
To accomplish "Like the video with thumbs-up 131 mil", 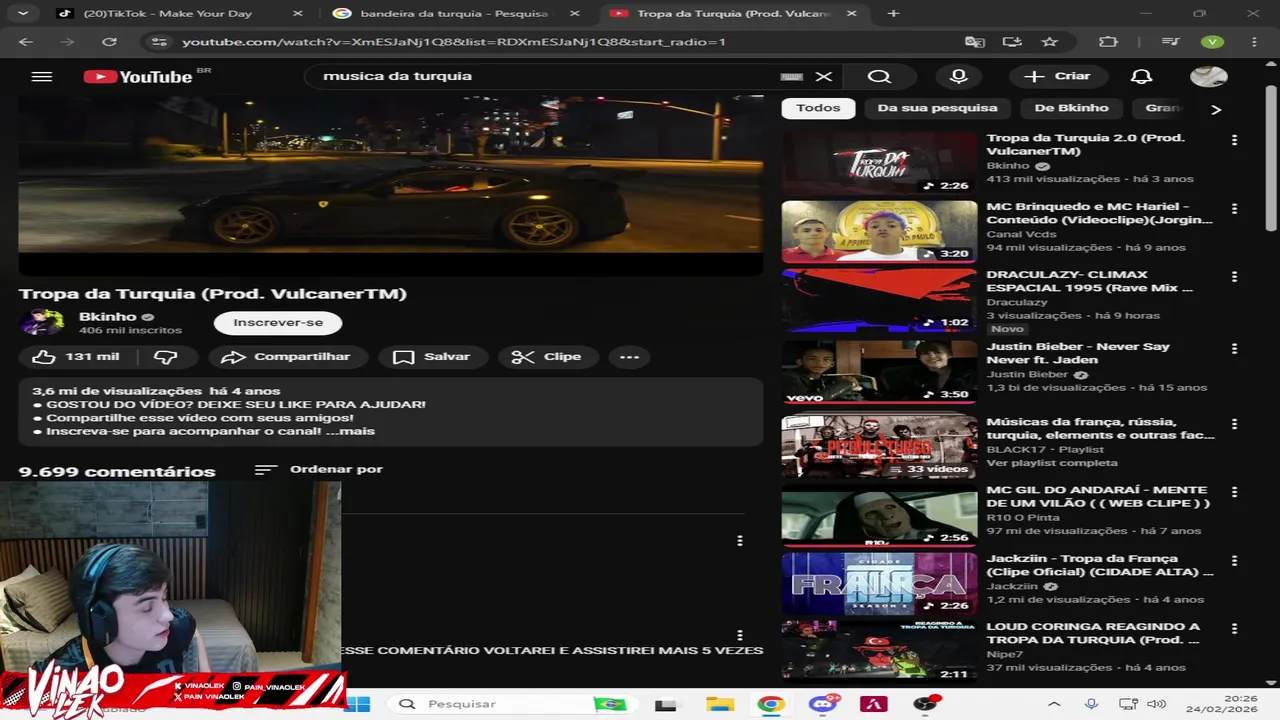I will [76, 357].
